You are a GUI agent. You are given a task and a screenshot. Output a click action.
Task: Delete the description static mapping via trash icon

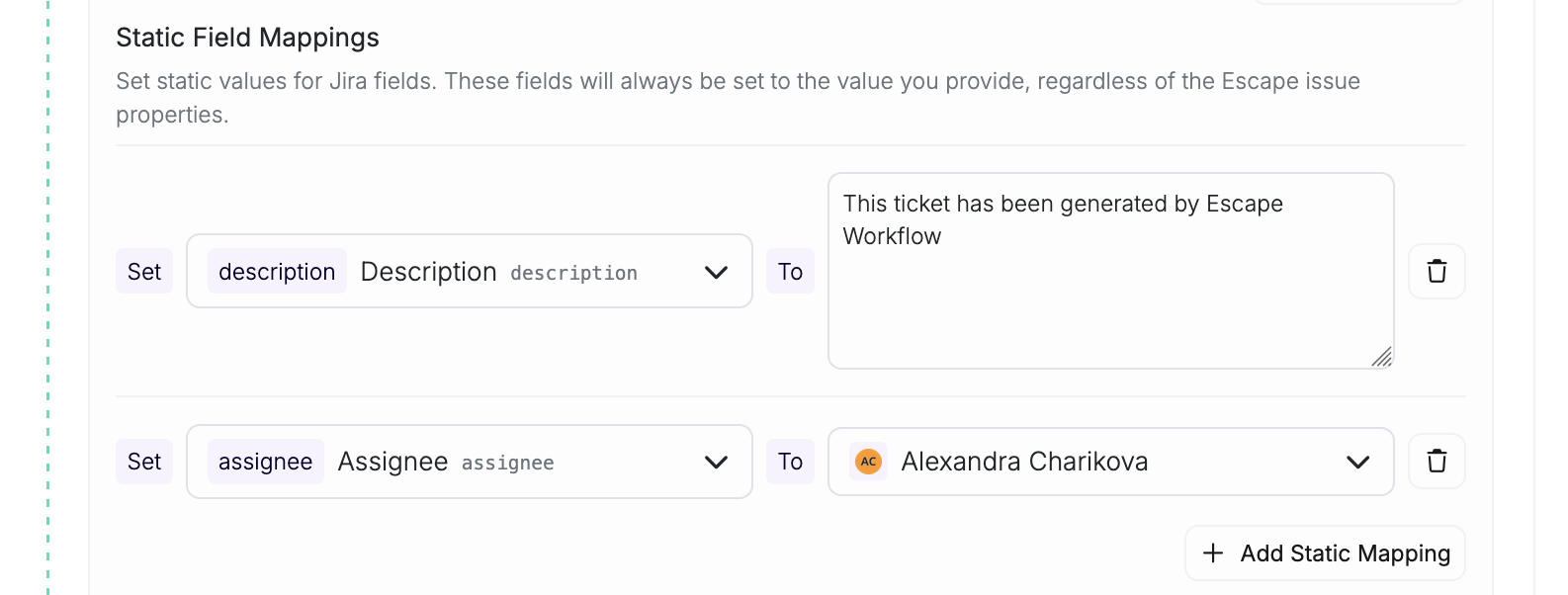point(1437,271)
